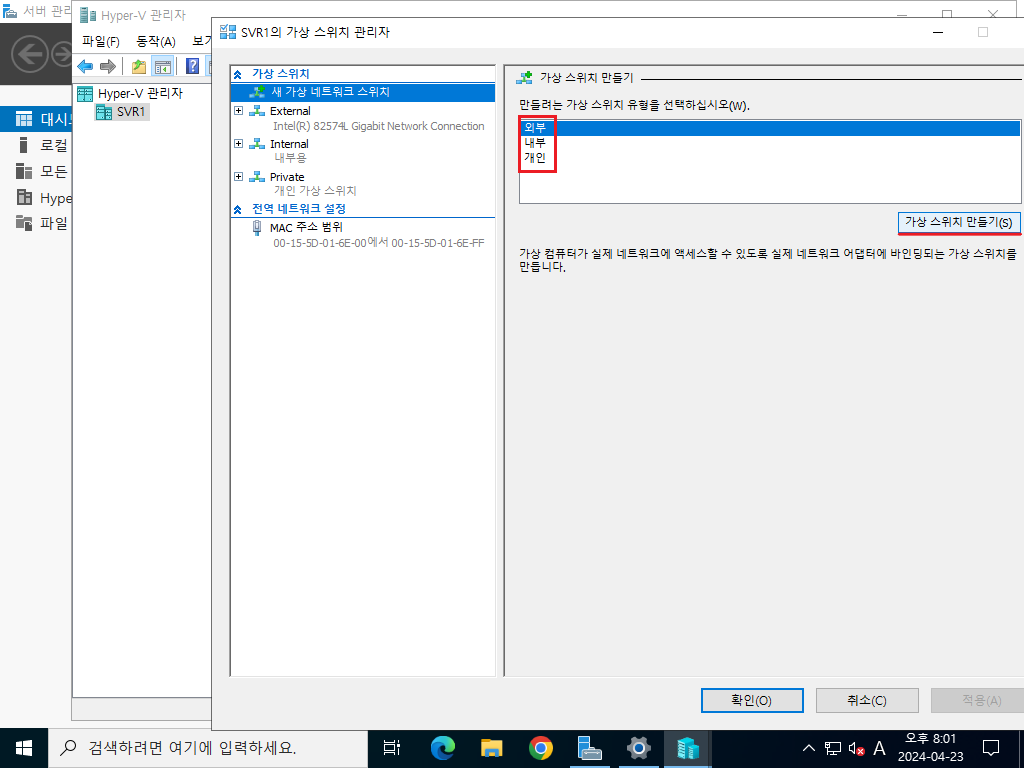Screen dimensions: 1024x768
Task: Show hidden system tray icons
Action: (x=808, y=748)
